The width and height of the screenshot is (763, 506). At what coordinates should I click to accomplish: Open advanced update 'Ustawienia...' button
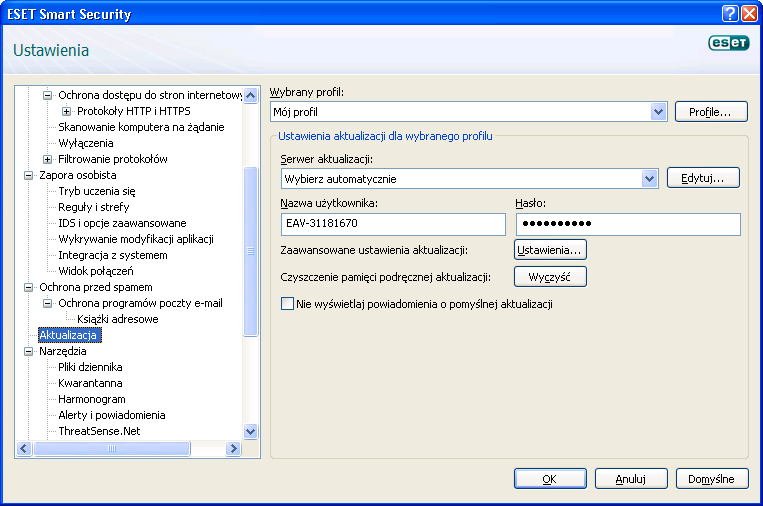point(550,250)
